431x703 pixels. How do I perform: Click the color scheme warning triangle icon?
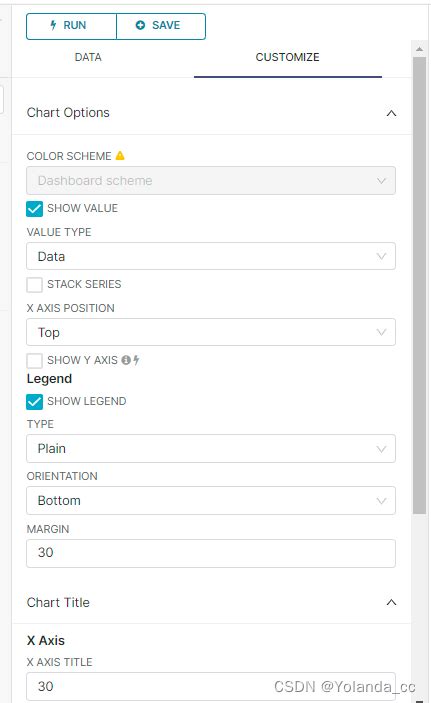pos(120,156)
